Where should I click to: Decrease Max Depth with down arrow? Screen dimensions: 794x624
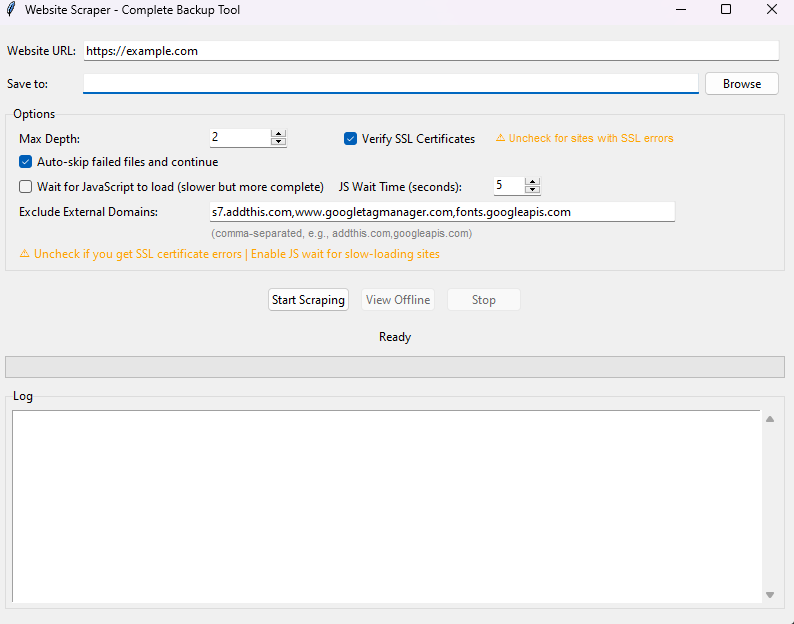click(x=278, y=143)
